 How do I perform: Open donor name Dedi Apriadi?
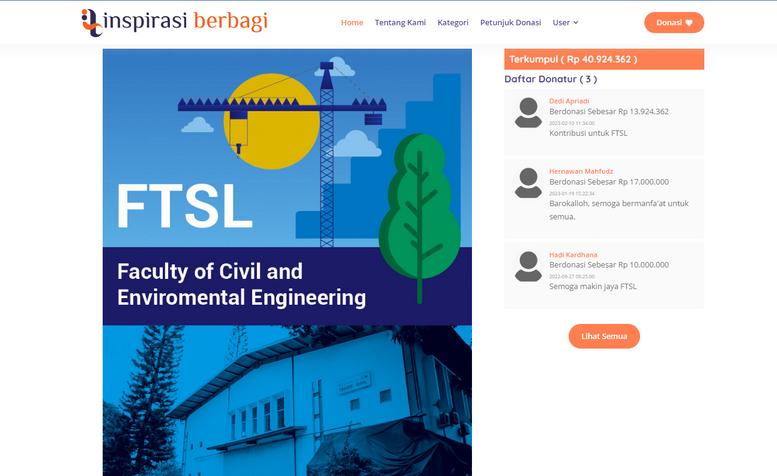click(569, 101)
